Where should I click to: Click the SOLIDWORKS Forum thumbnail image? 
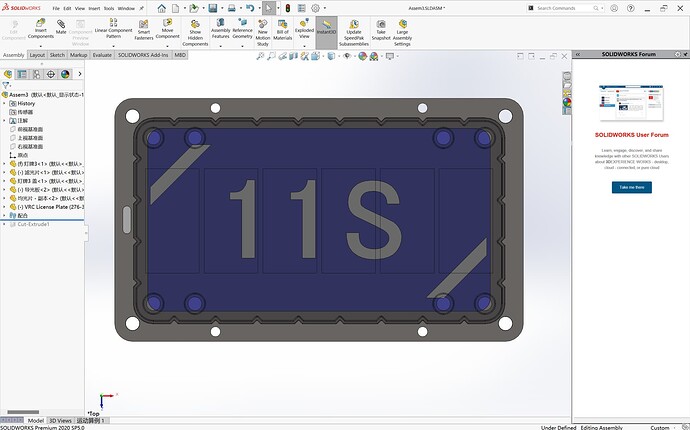[631, 103]
